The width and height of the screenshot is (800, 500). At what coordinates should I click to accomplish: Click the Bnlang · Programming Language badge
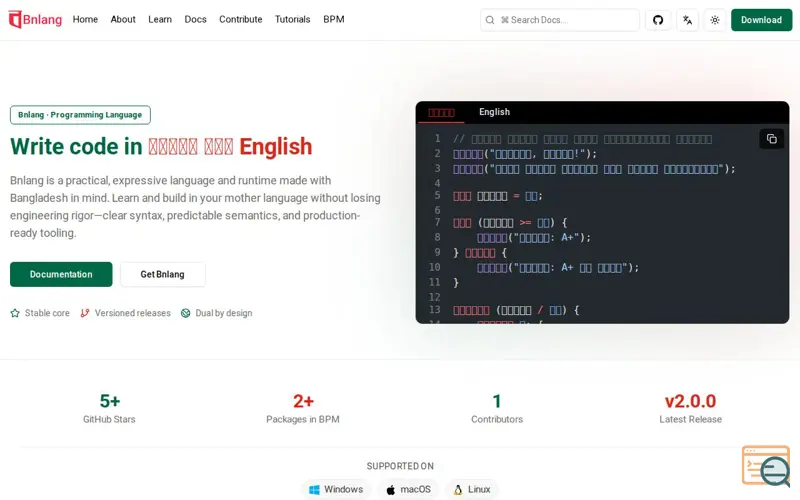click(80, 115)
